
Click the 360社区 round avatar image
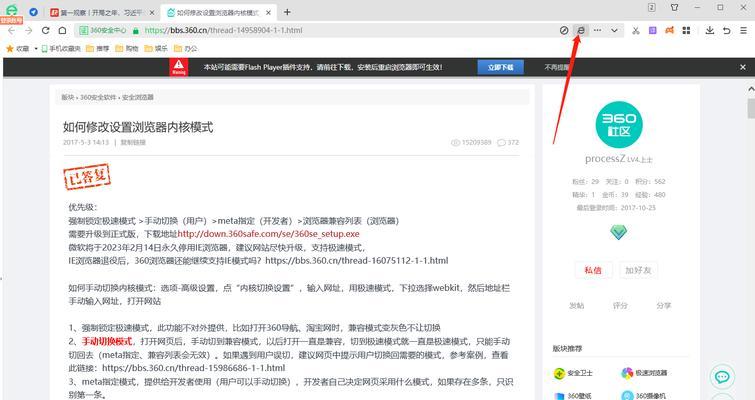click(x=619, y=125)
